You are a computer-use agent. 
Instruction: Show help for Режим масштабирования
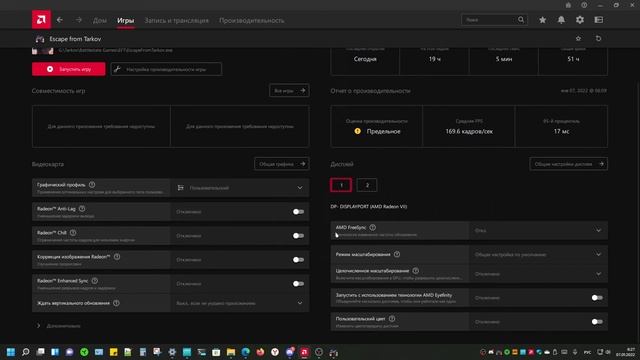397,254
